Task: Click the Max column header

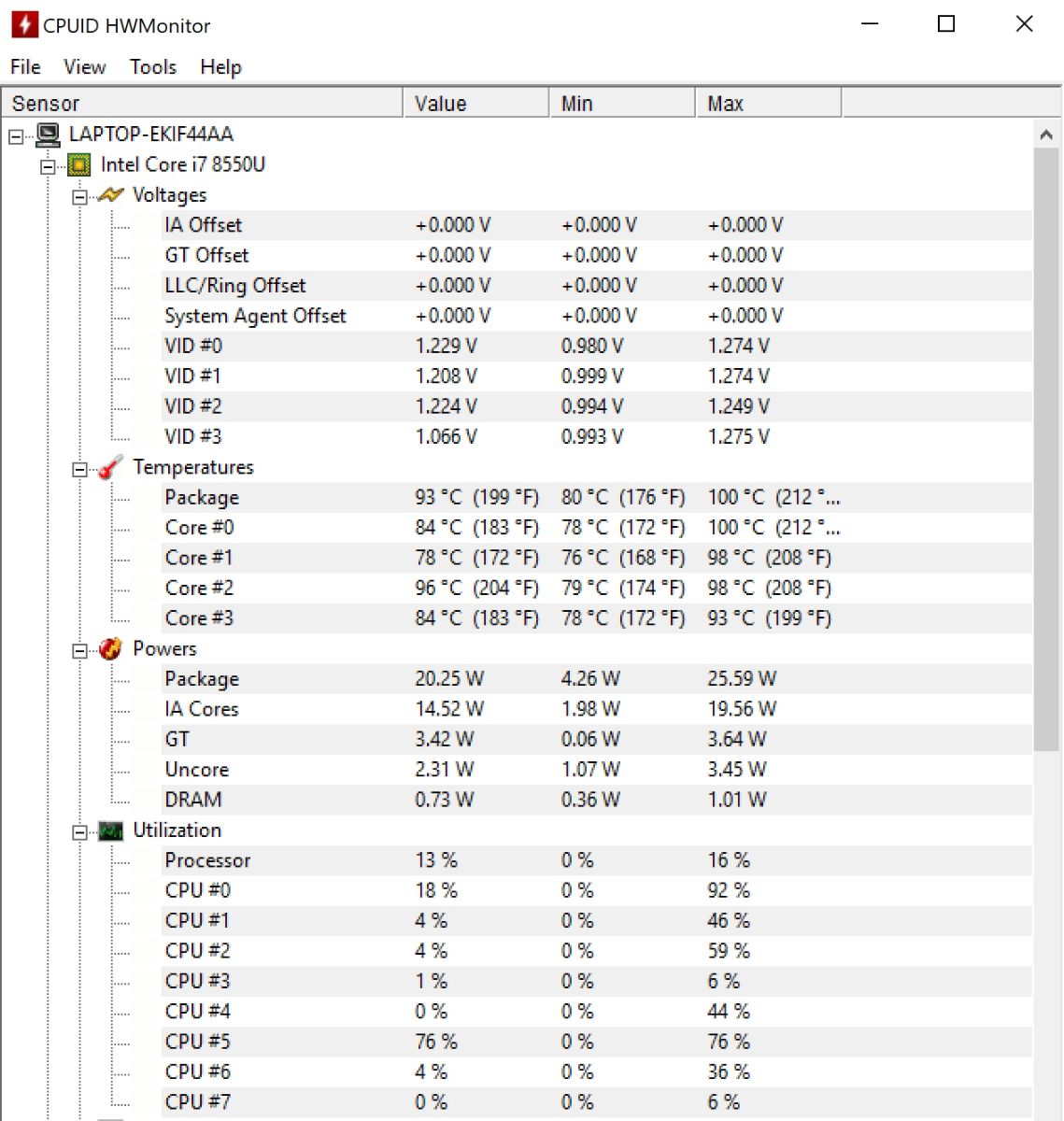Action: pos(768,103)
